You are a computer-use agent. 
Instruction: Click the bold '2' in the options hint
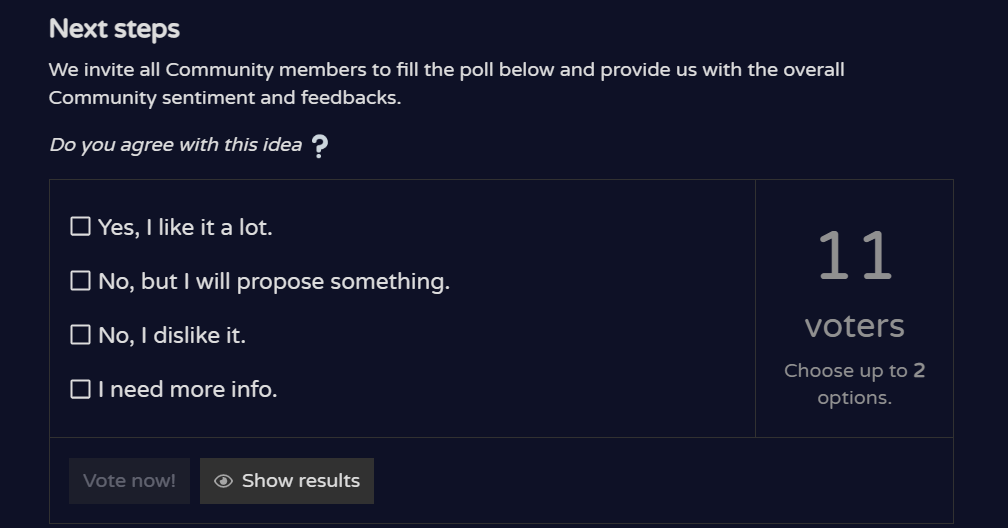(x=919, y=370)
